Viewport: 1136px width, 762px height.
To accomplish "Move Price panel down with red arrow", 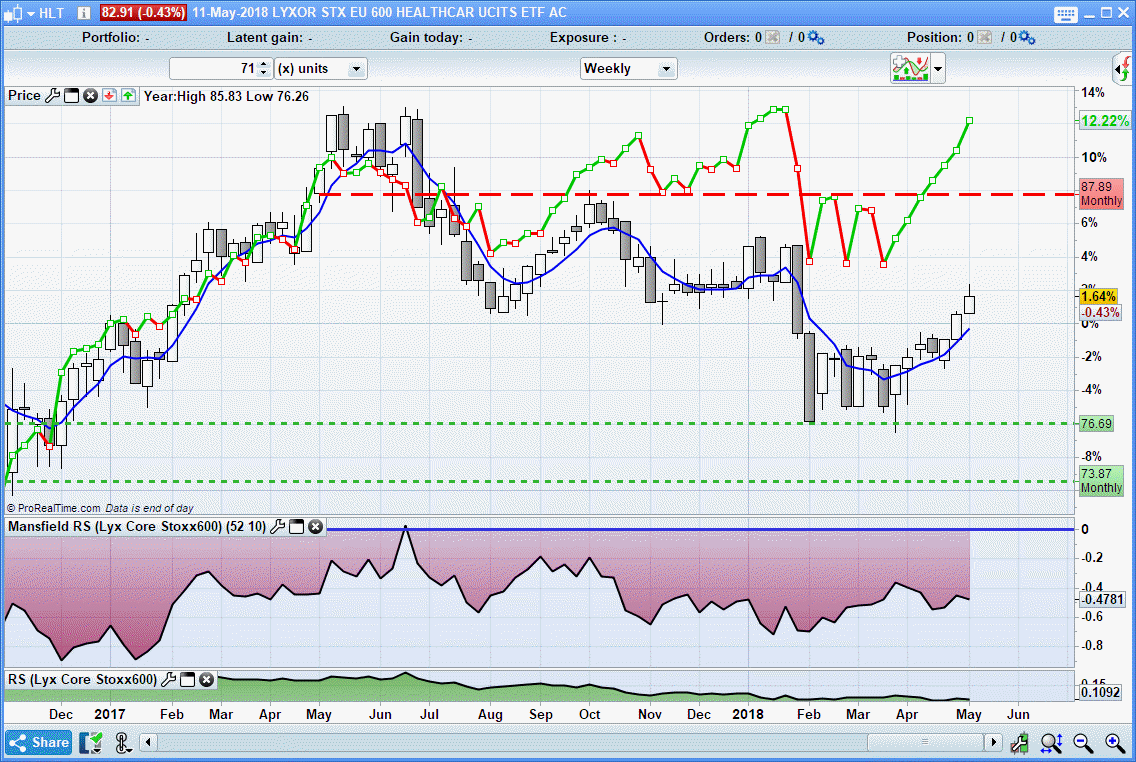I will (109, 96).
